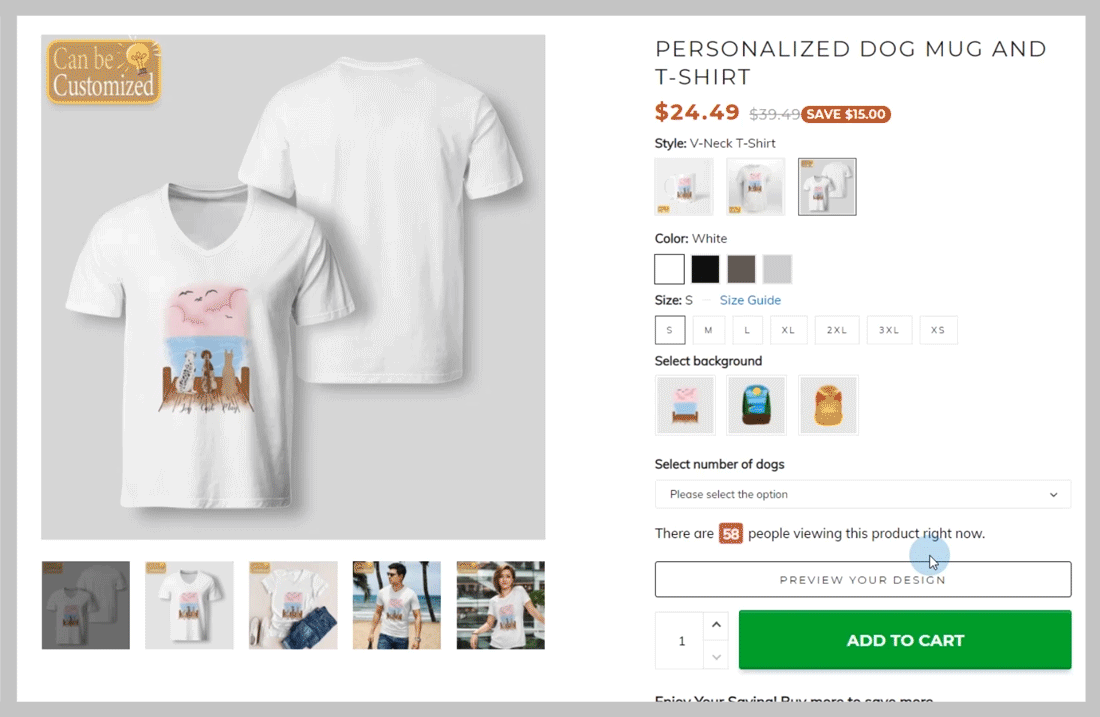The height and width of the screenshot is (717, 1100).
Task: Increase quantity with the up arrow
Action: pyautogui.click(x=716, y=626)
